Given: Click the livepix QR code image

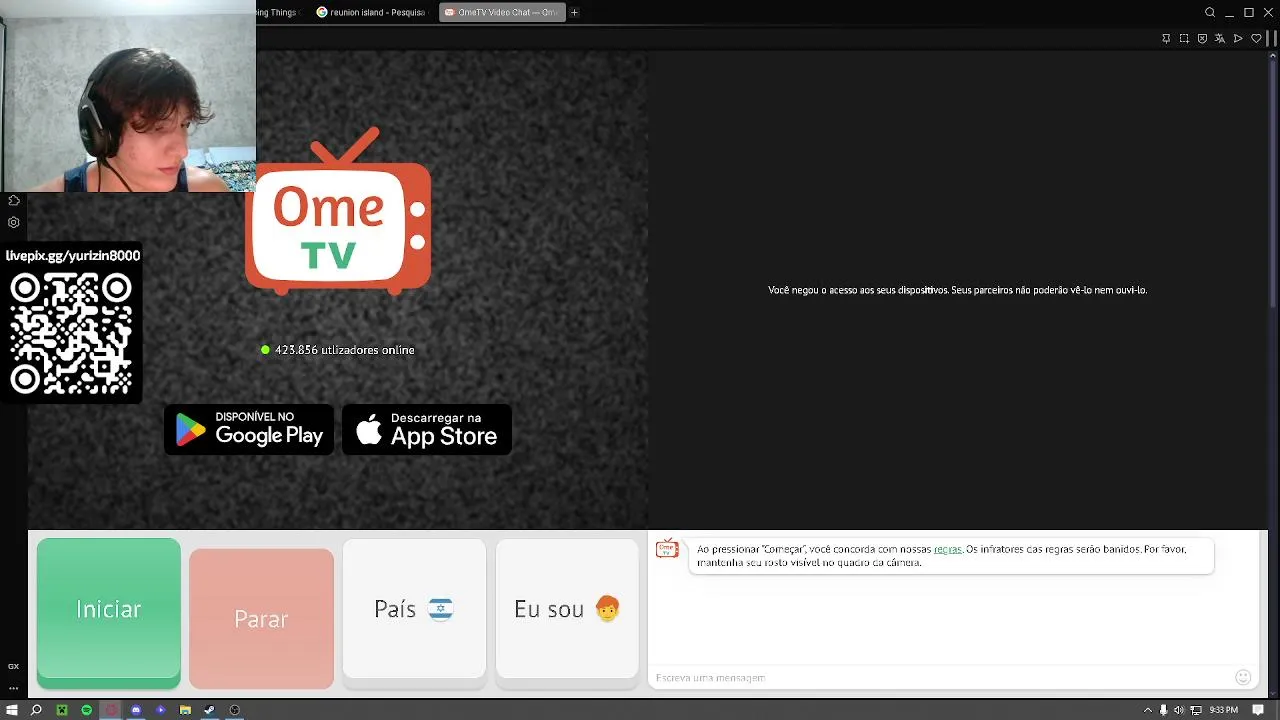Looking at the screenshot, I should pyautogui.click(x=71, y=333).
